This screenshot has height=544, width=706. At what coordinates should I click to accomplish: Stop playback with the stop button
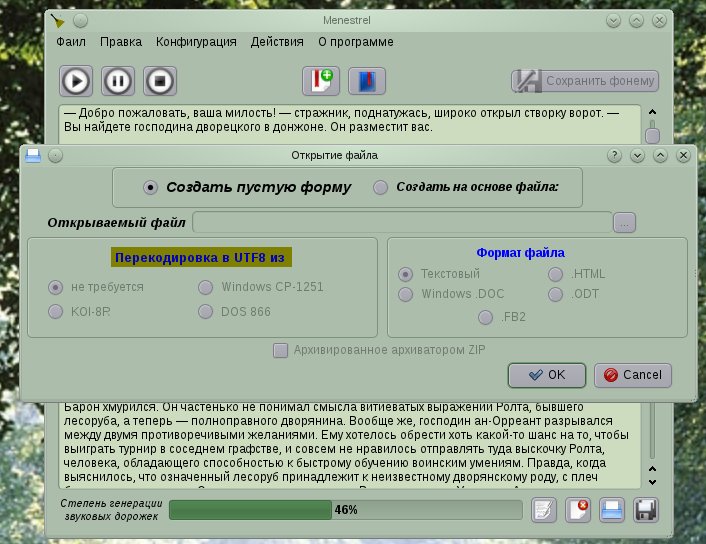(x=160, y=81)
